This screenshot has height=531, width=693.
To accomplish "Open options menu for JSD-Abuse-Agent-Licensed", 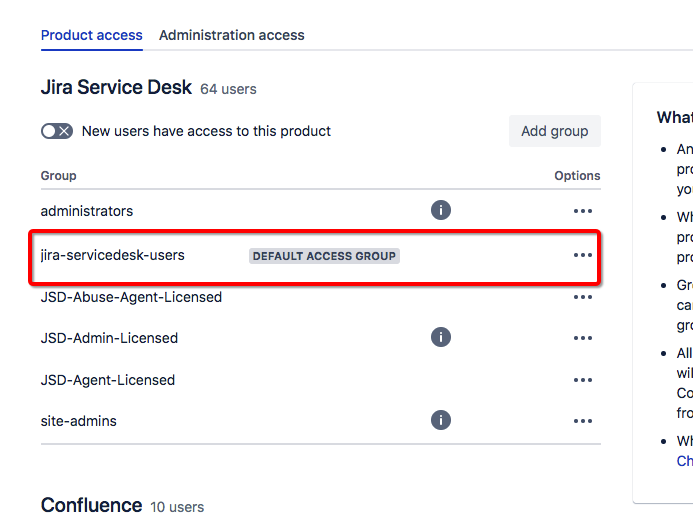I will [x=583, y=297].
